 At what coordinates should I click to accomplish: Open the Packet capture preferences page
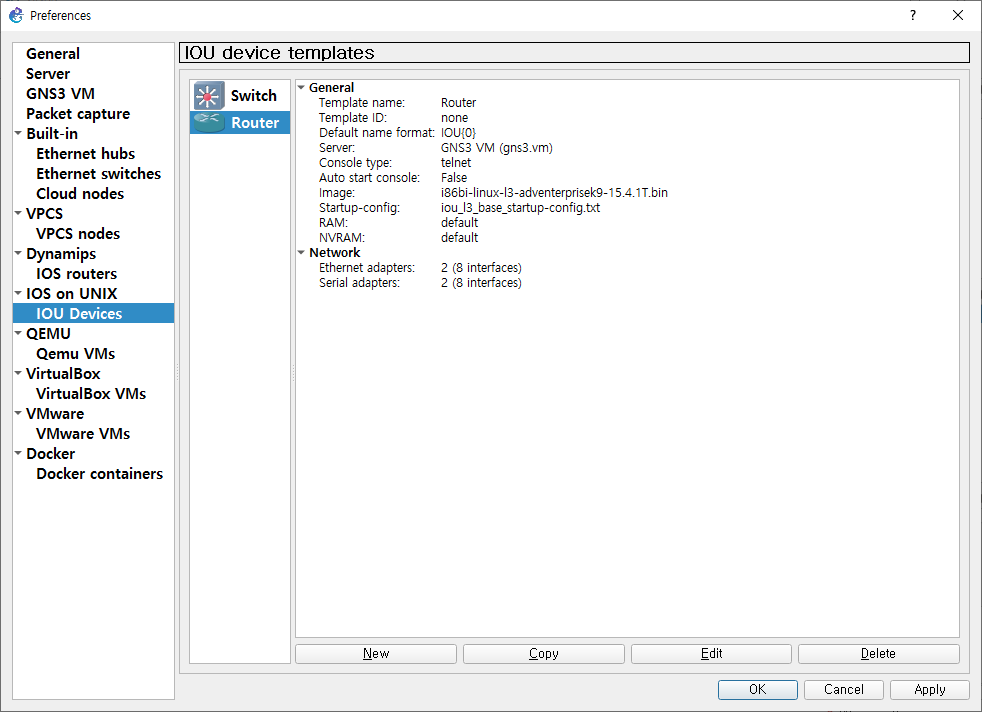78,114
